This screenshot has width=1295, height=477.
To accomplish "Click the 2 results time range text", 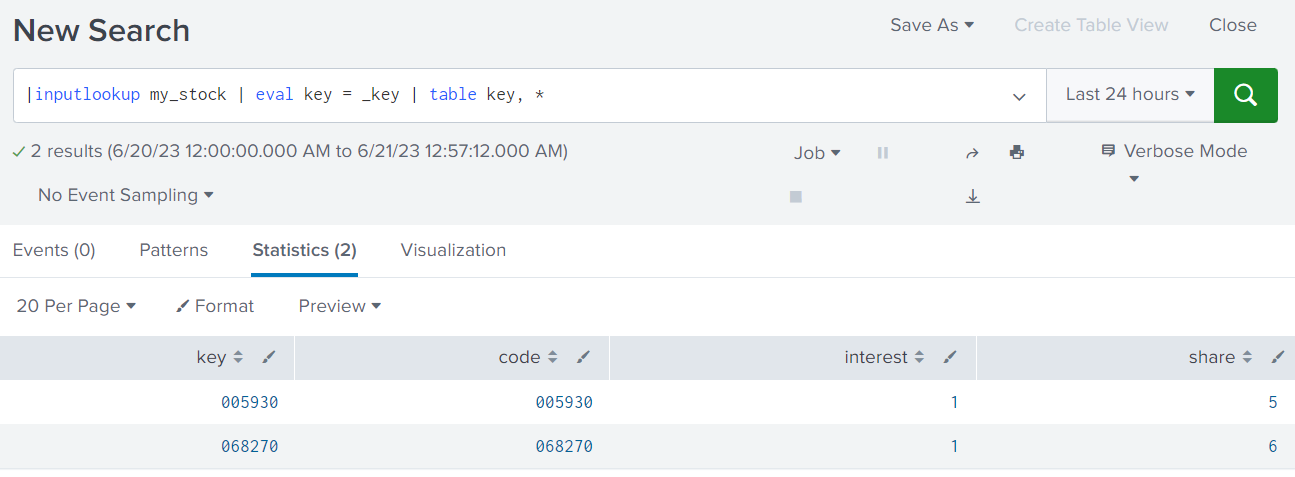I will pos(299,151).
